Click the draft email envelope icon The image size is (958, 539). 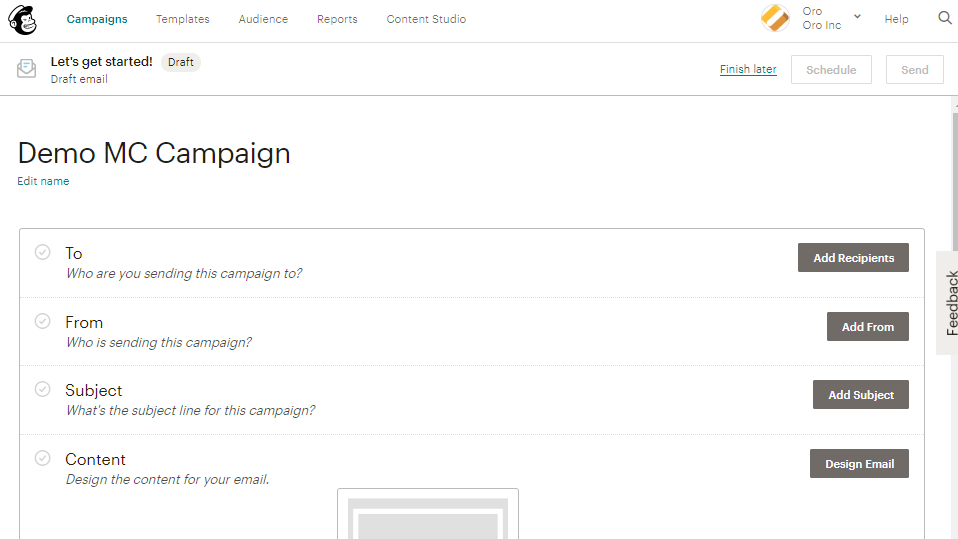coord(27,69)
